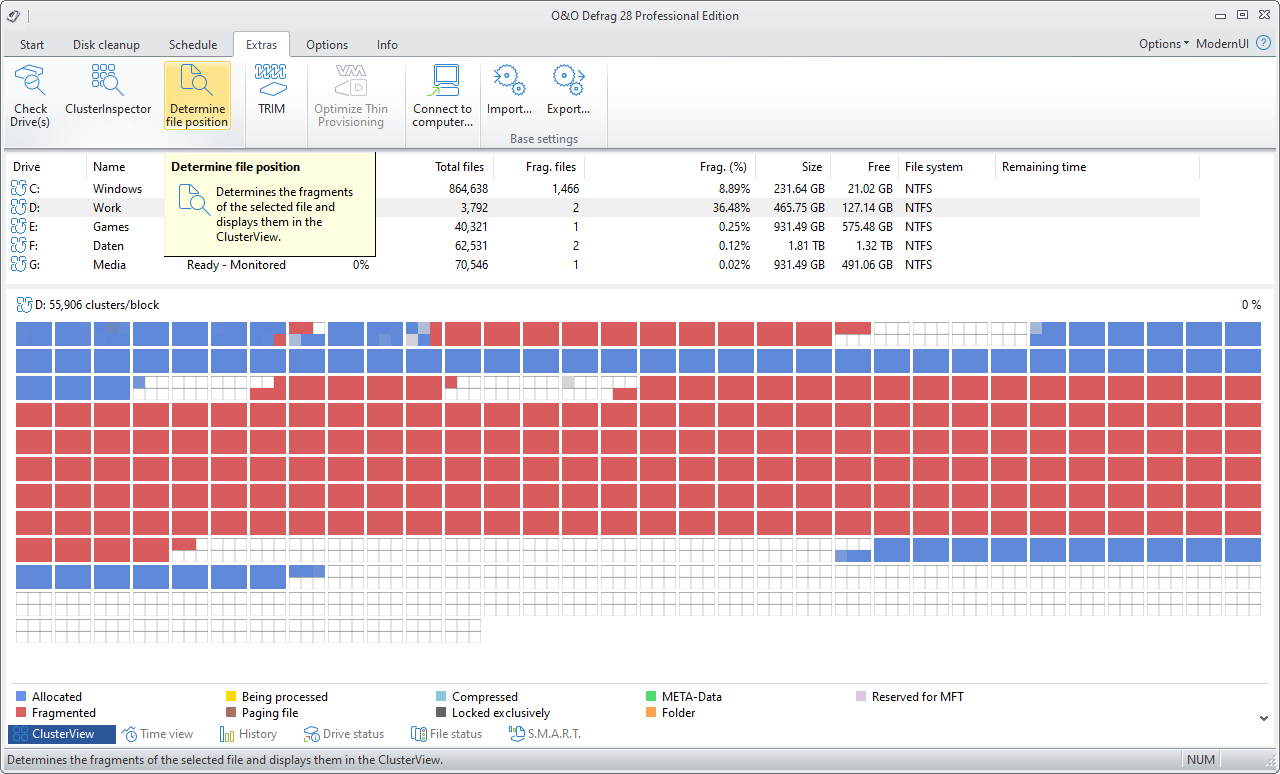Click the Compressed legend swatch
This screenshot has height=774, width=1280.
(441, 696)
